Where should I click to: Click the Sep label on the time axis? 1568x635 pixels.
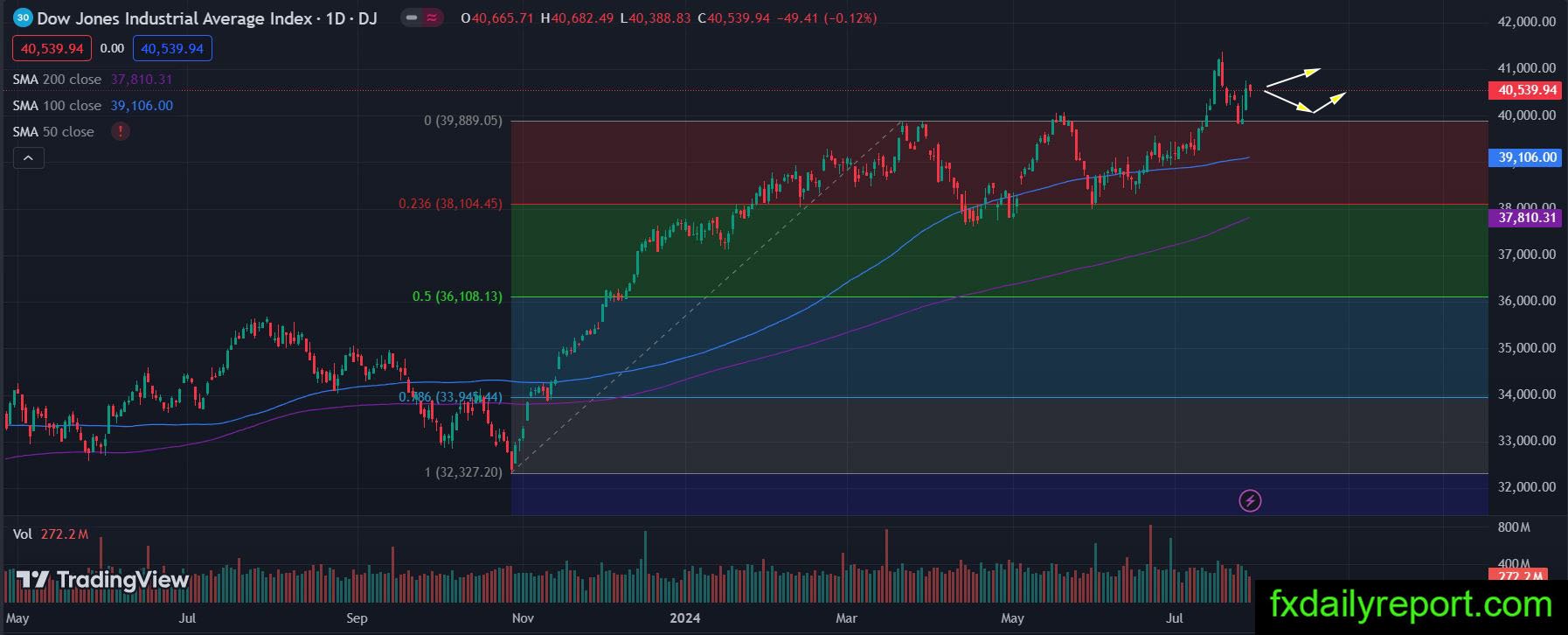(x=357, y=618)
